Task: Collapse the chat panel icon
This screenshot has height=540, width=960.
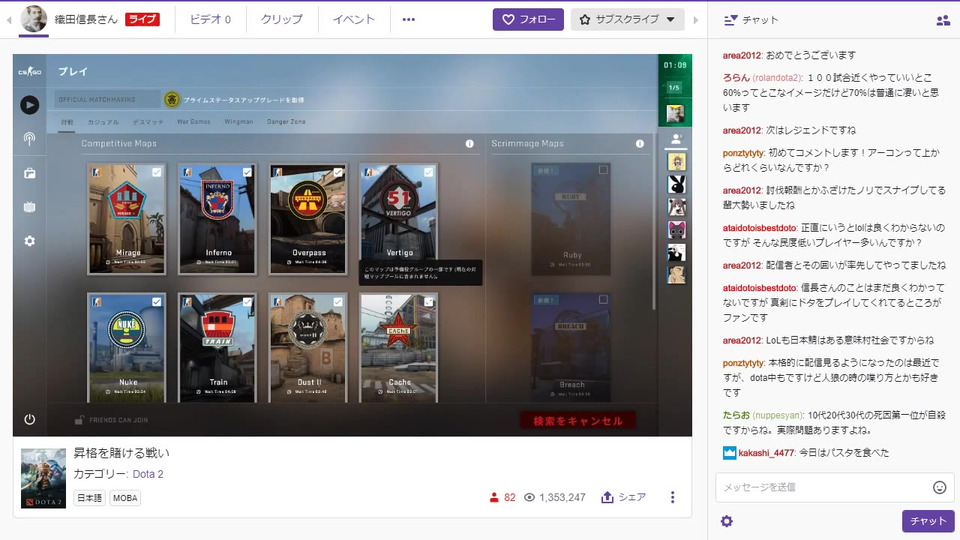Action: click(730, 20)
